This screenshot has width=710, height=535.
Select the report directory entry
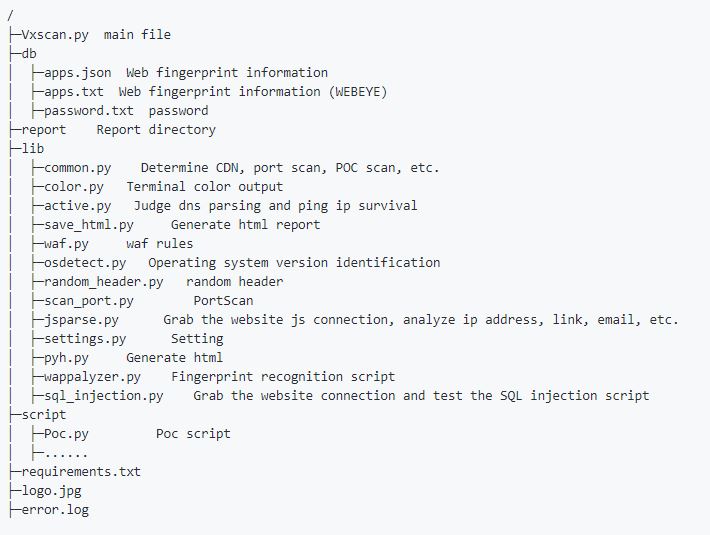[43, 130]
